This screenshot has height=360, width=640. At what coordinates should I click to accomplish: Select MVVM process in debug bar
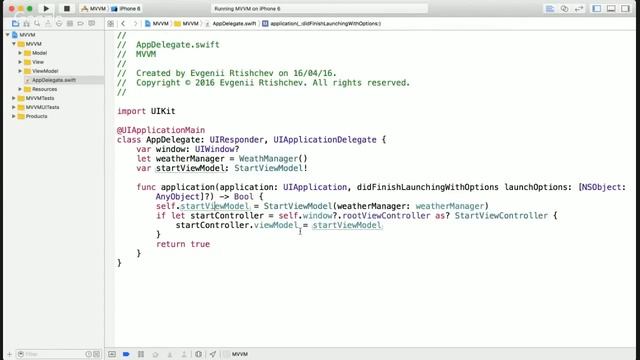pos(236,354)
